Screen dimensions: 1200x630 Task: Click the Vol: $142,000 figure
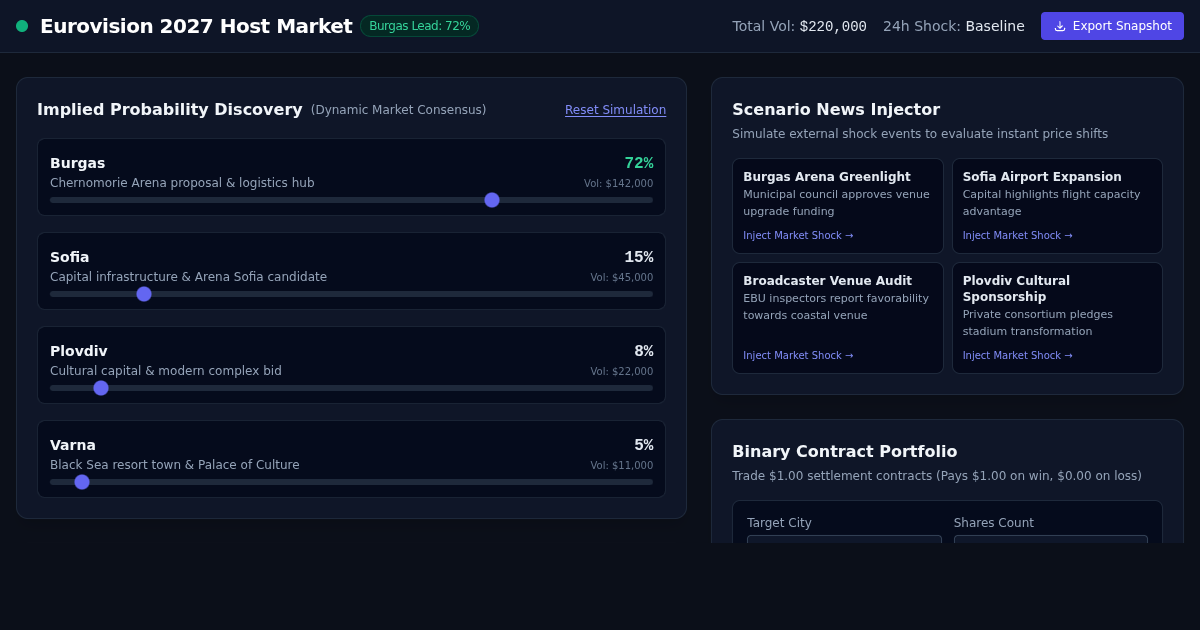click(619, 184)
